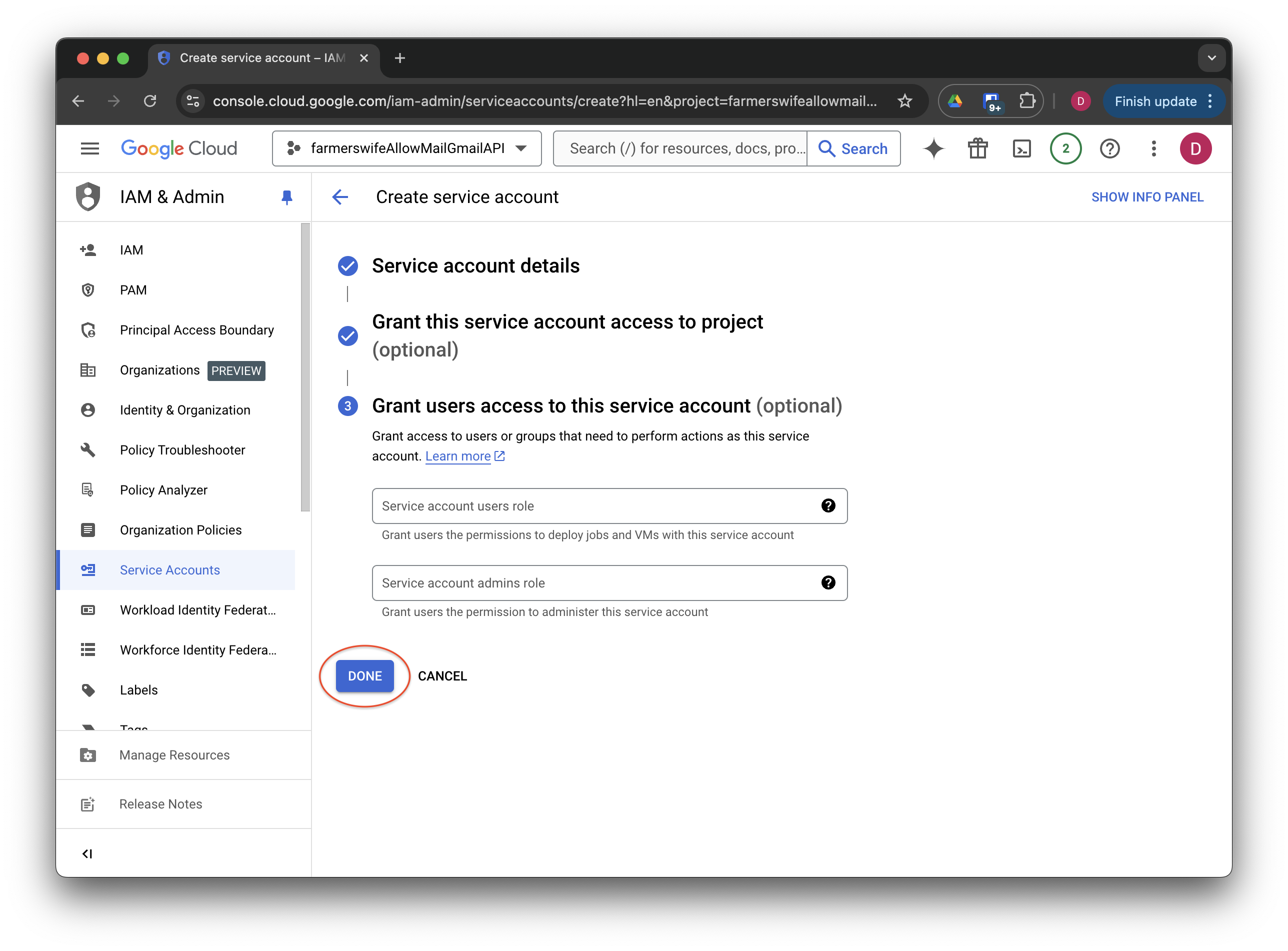The width and height of the screenshot is (1288, 951).
Task: Click help icon in users role field
Action: [827, 505]
